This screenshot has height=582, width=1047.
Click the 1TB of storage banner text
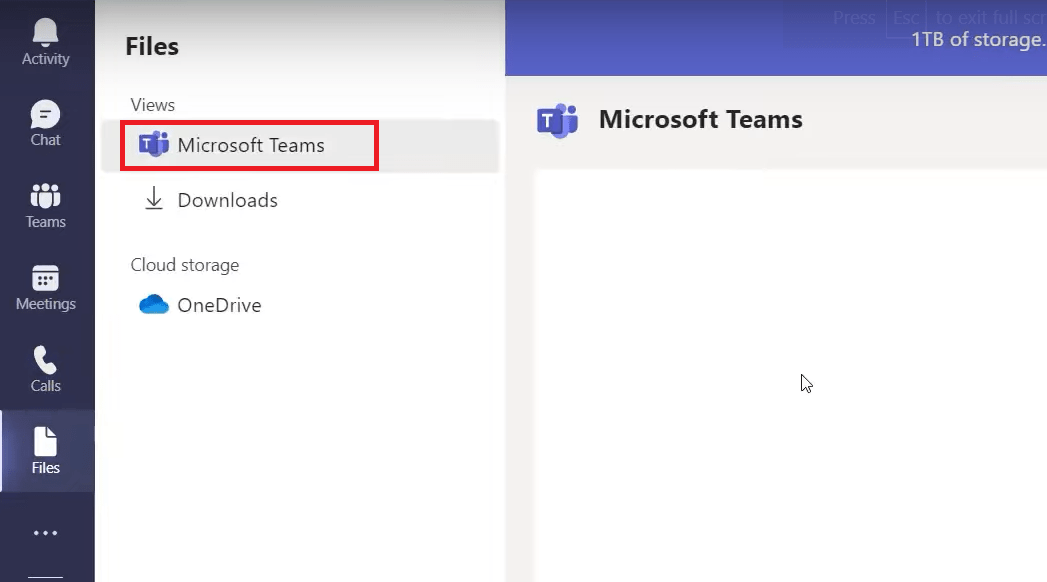978,39
